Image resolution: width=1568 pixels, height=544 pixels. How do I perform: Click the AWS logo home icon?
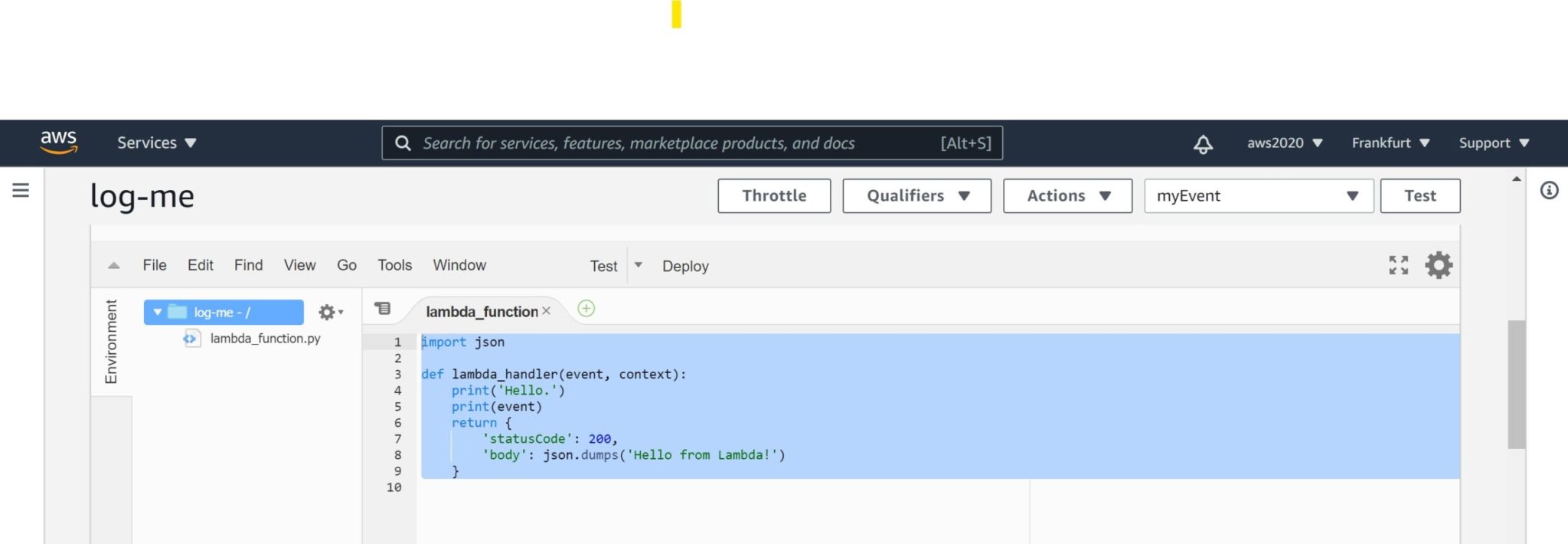pos(59,143)
